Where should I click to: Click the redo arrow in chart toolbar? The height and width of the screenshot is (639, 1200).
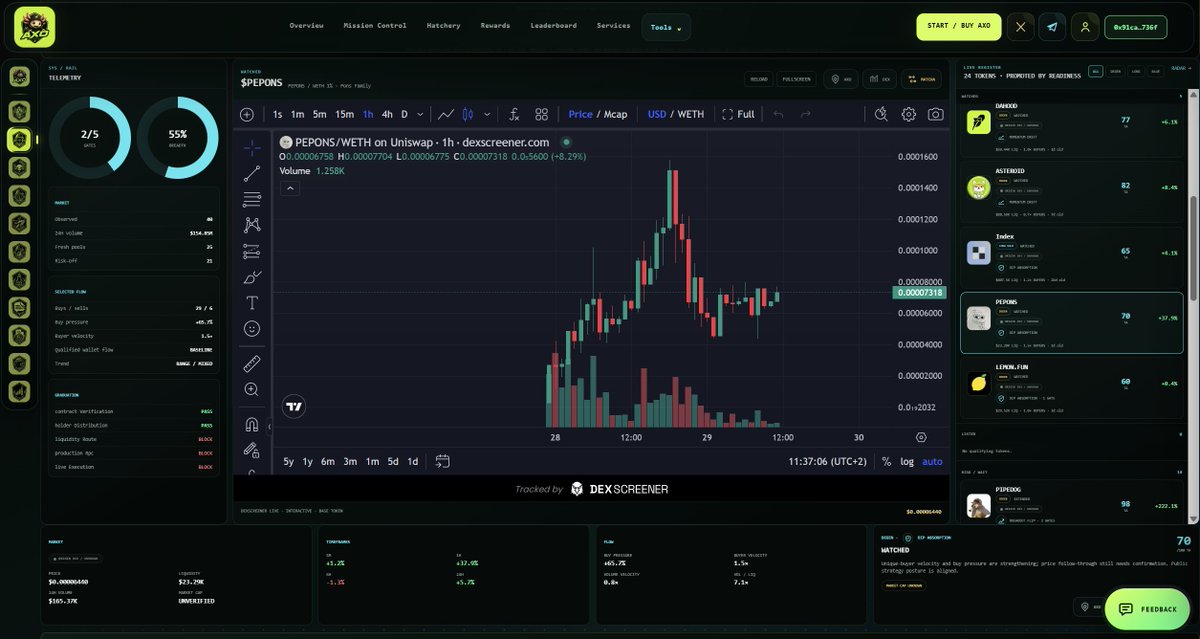(805, 114)
